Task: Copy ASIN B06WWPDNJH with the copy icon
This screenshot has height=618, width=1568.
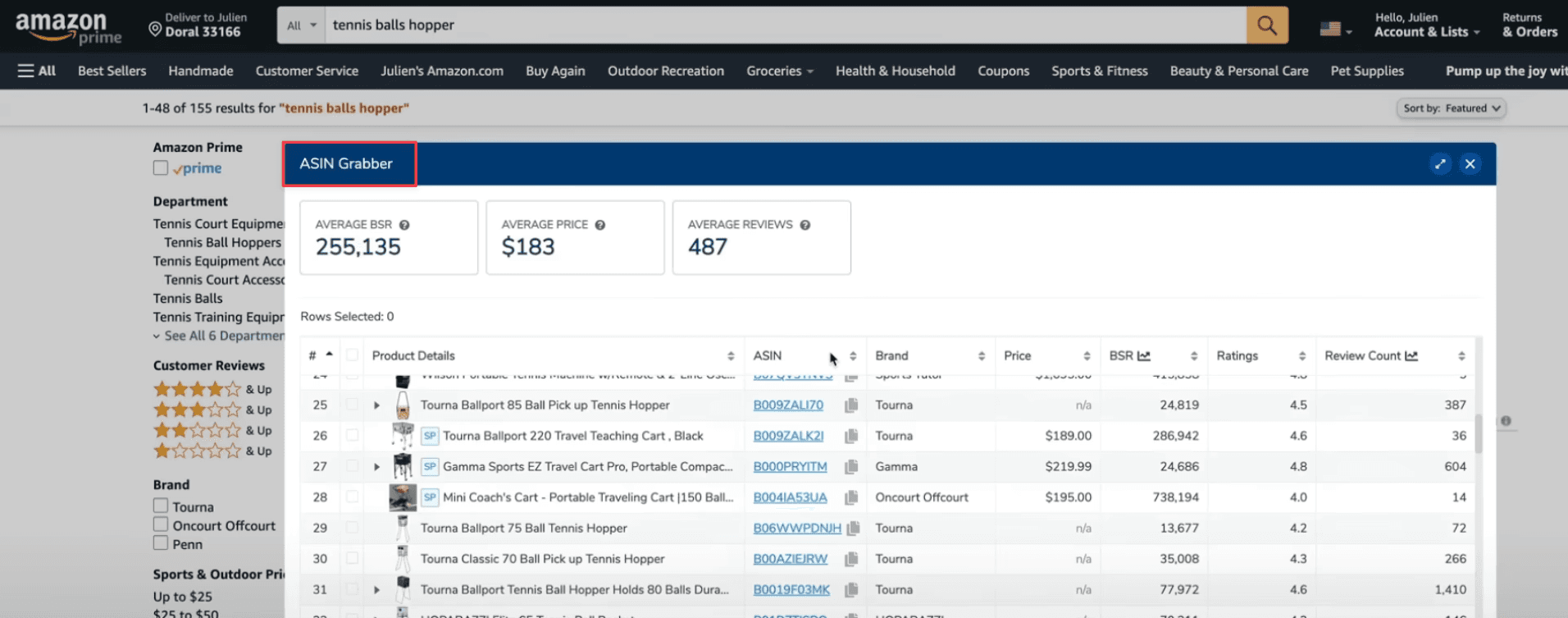Action: coord(853,529)
